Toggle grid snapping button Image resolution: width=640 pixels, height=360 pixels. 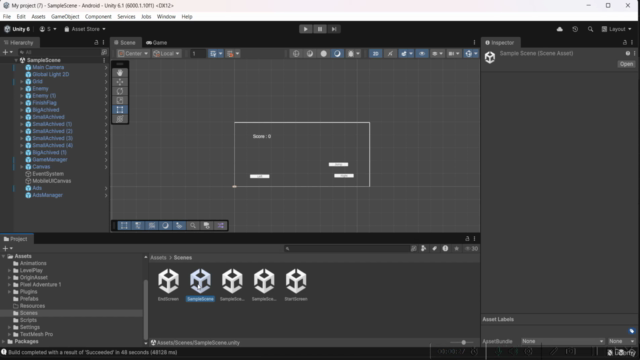point(213,53)
